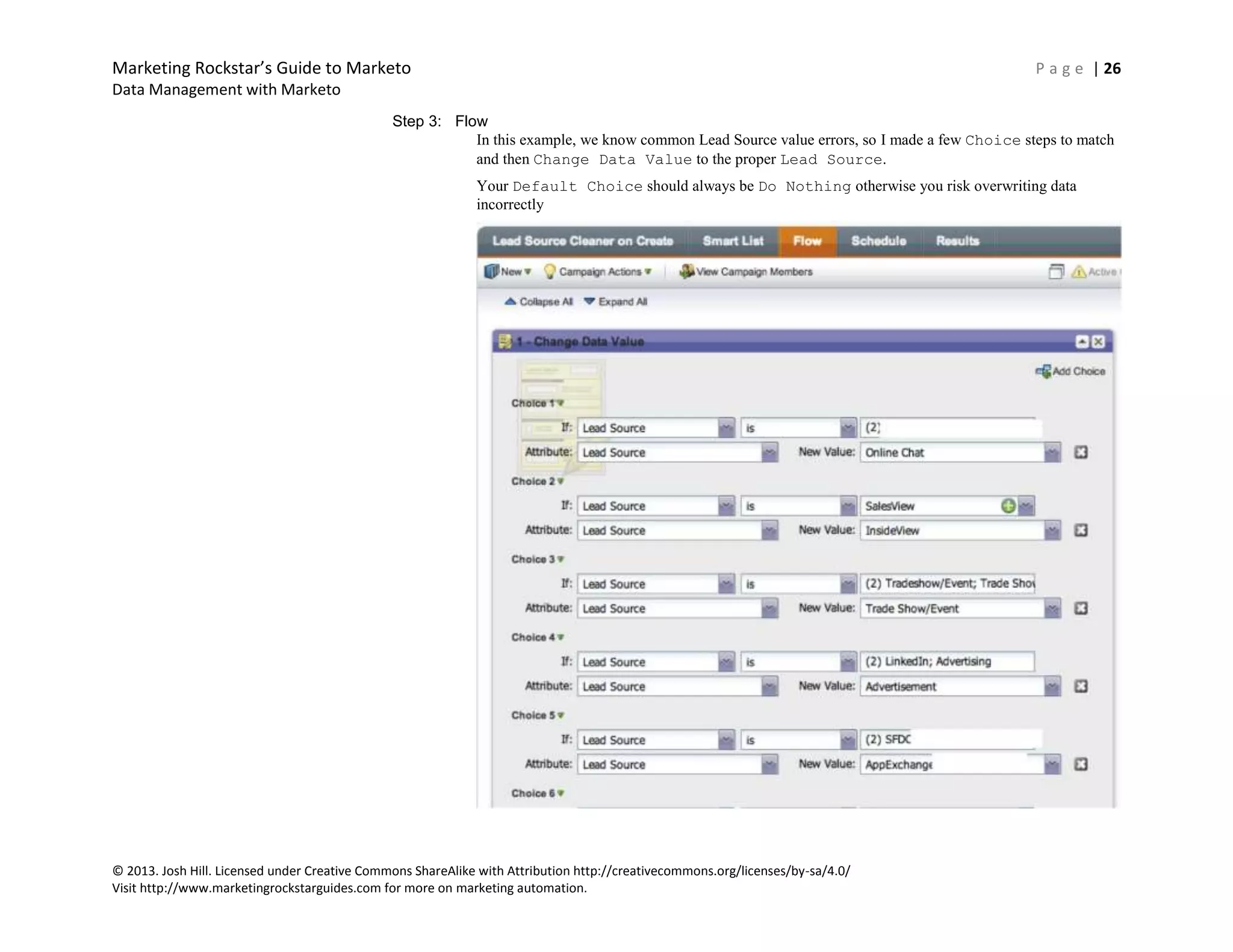
Task: Open the New menu cube icon
Action: coord(491,271)
